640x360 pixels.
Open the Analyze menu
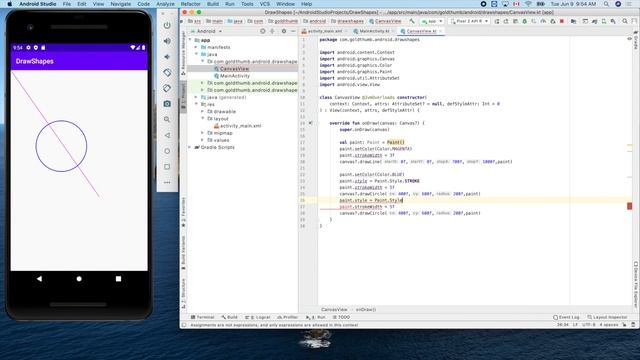pos(165,4)
